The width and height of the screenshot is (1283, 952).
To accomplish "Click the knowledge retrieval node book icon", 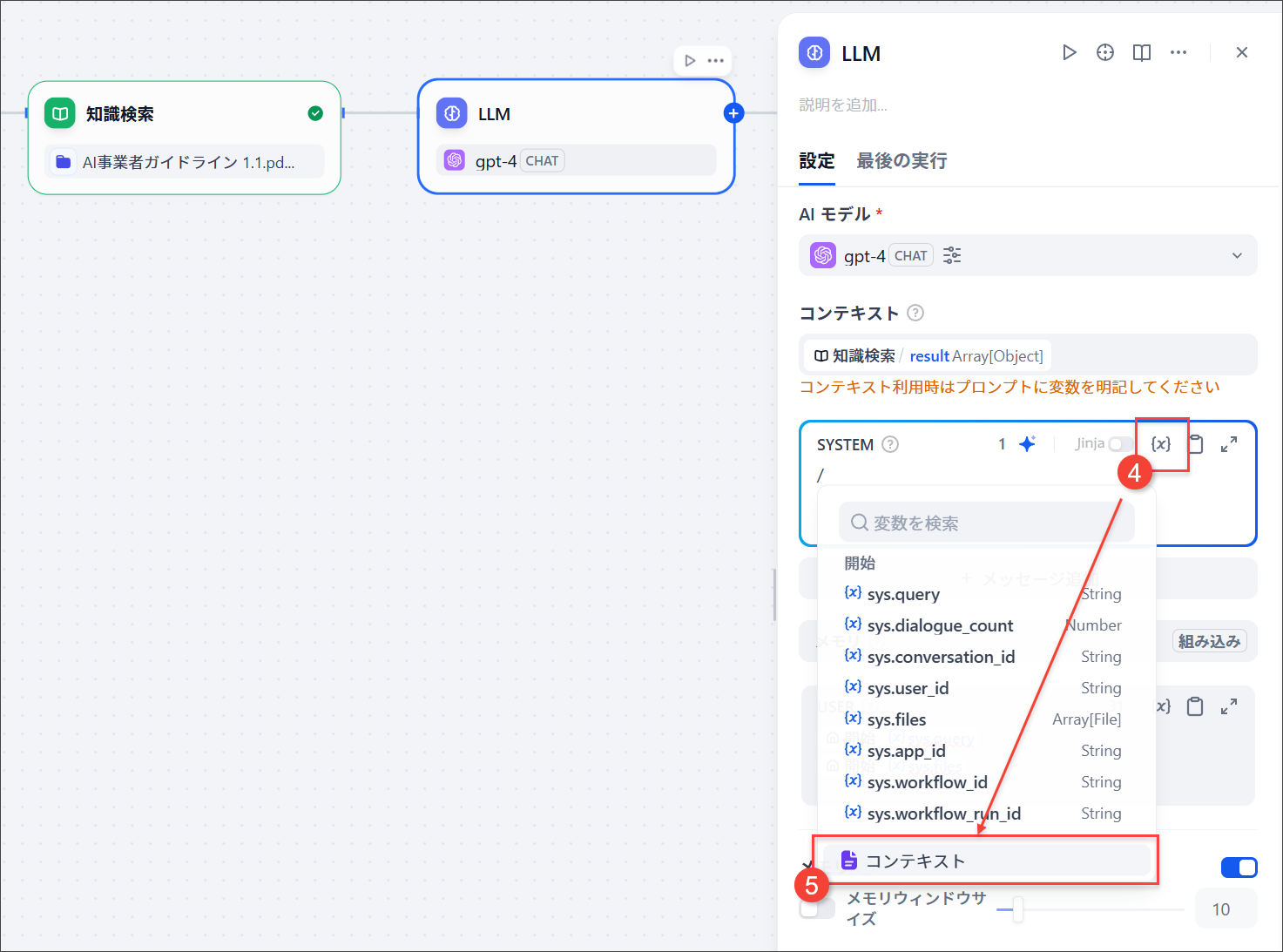I will 60,113.
